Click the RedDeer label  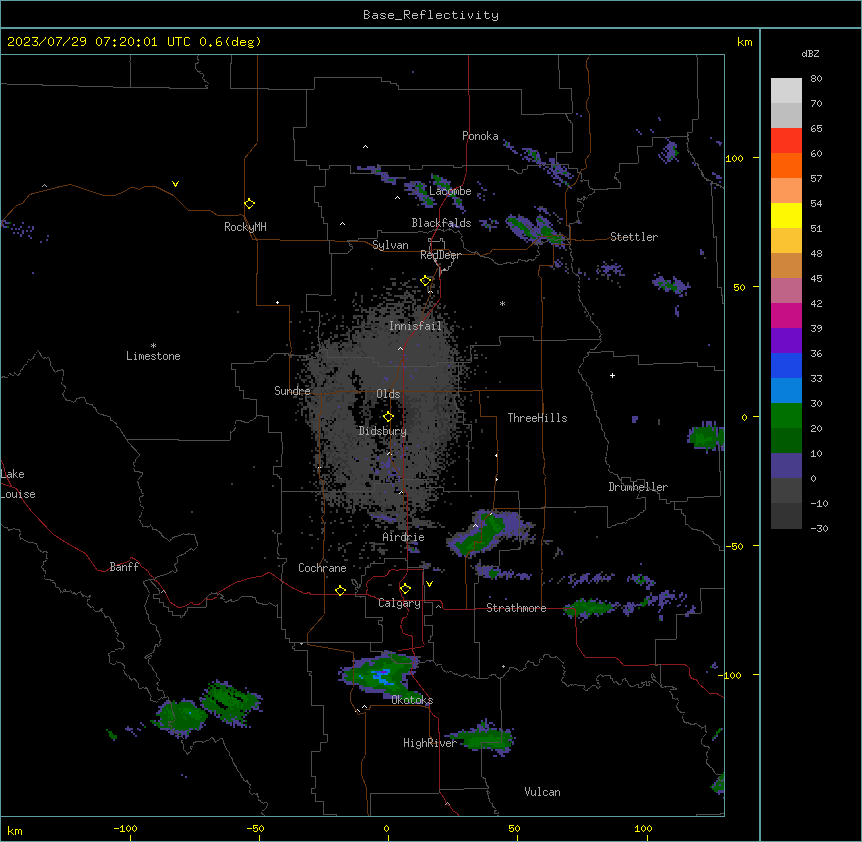click(440, 255)
